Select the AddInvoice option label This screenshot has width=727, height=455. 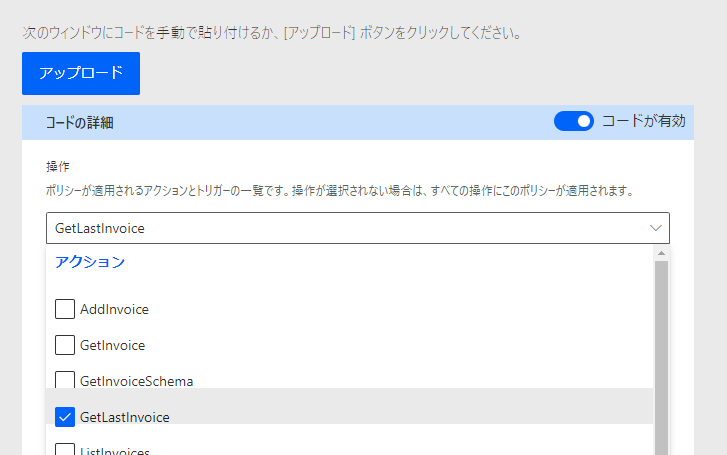pyautogui.click(x=114, y=309)
